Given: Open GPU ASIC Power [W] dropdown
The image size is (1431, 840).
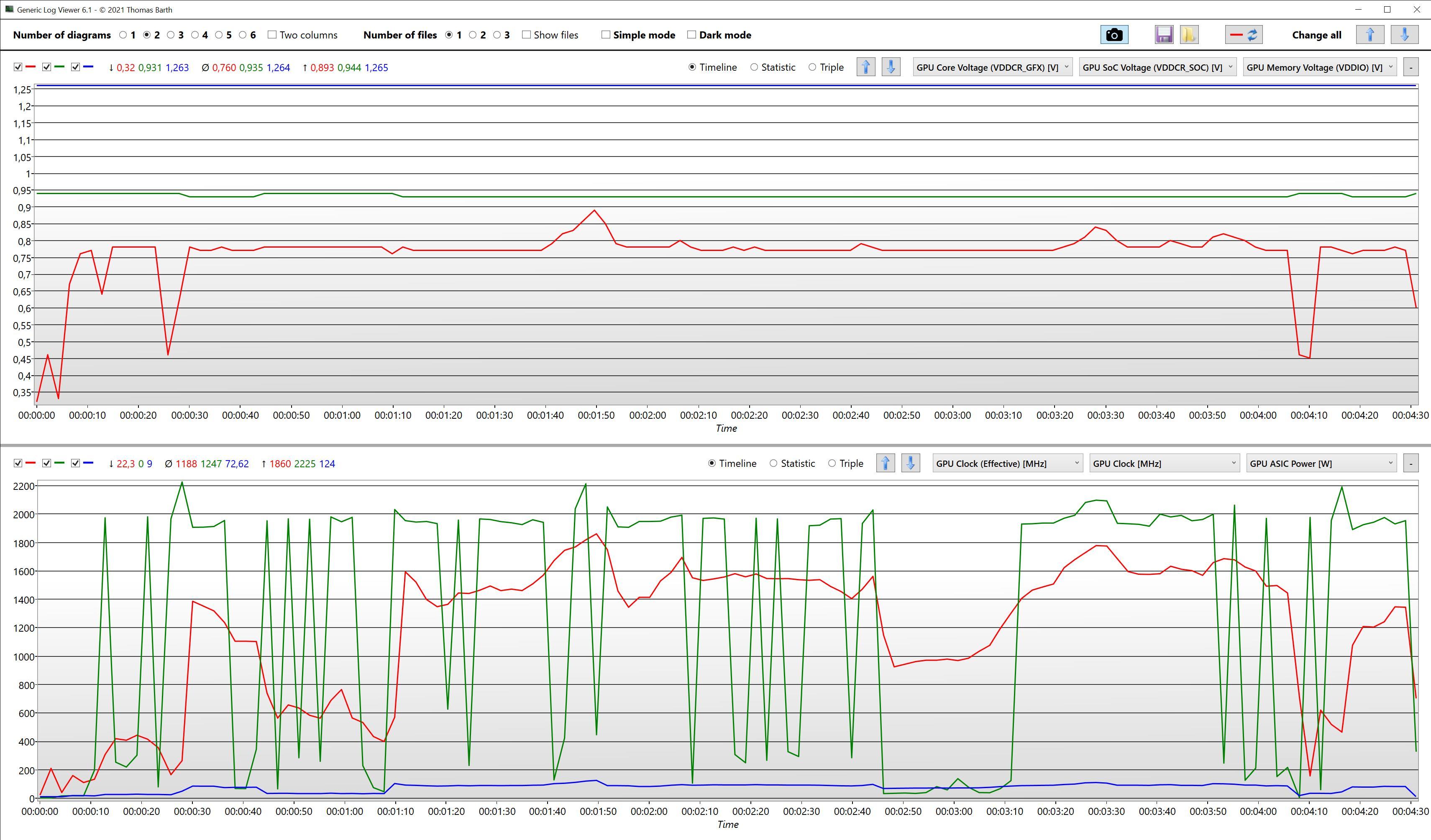Looking at the screenshot, I should pos(1321,464).
